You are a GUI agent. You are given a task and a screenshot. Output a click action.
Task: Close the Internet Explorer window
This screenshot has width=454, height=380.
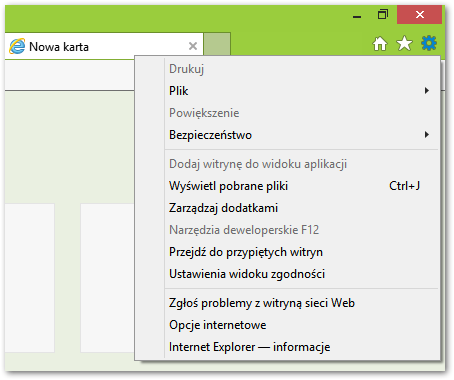tap(419, 15)
